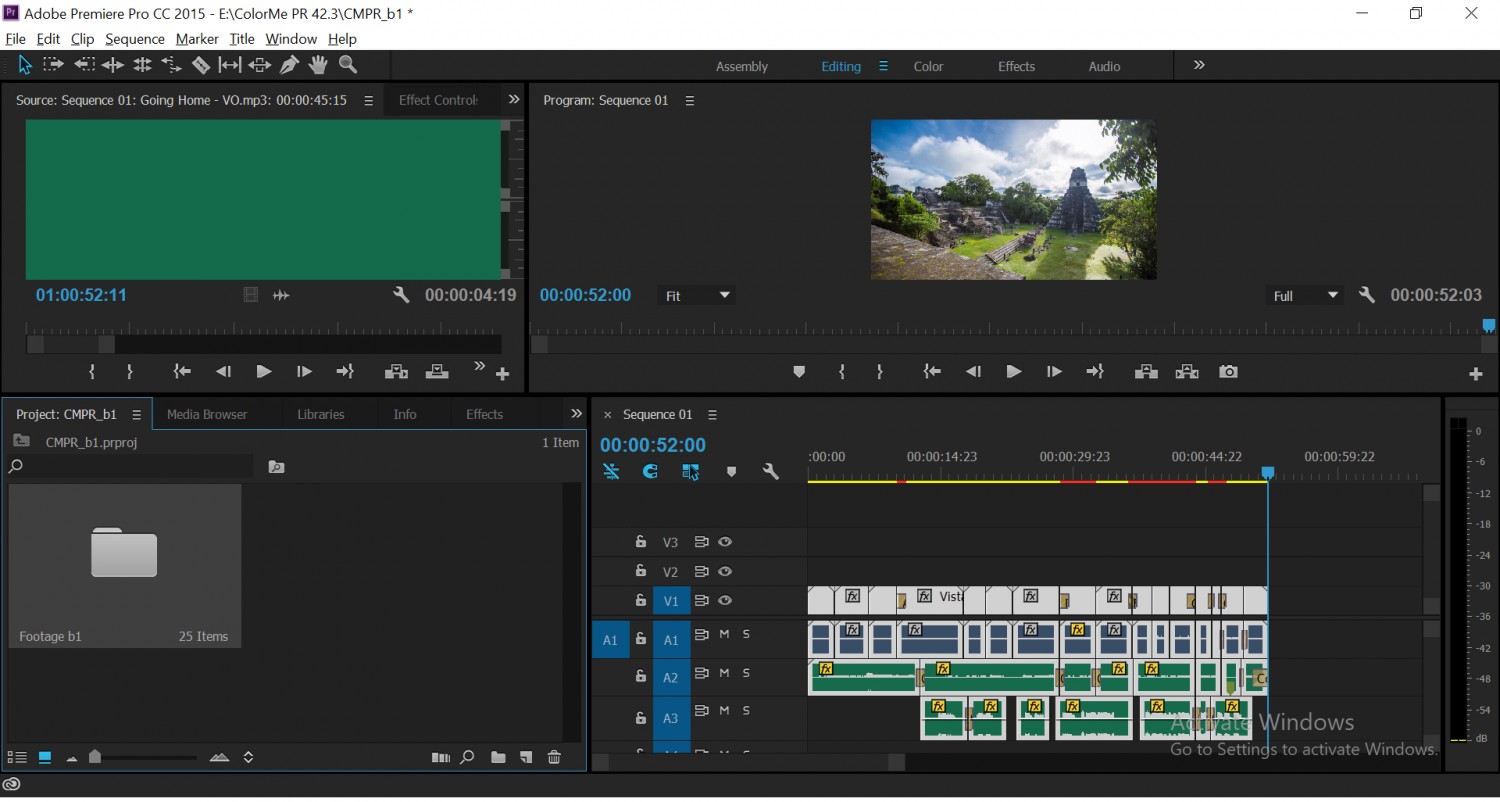
Task: Toggle V2 track output eye
Action: [x=726, y=571]
